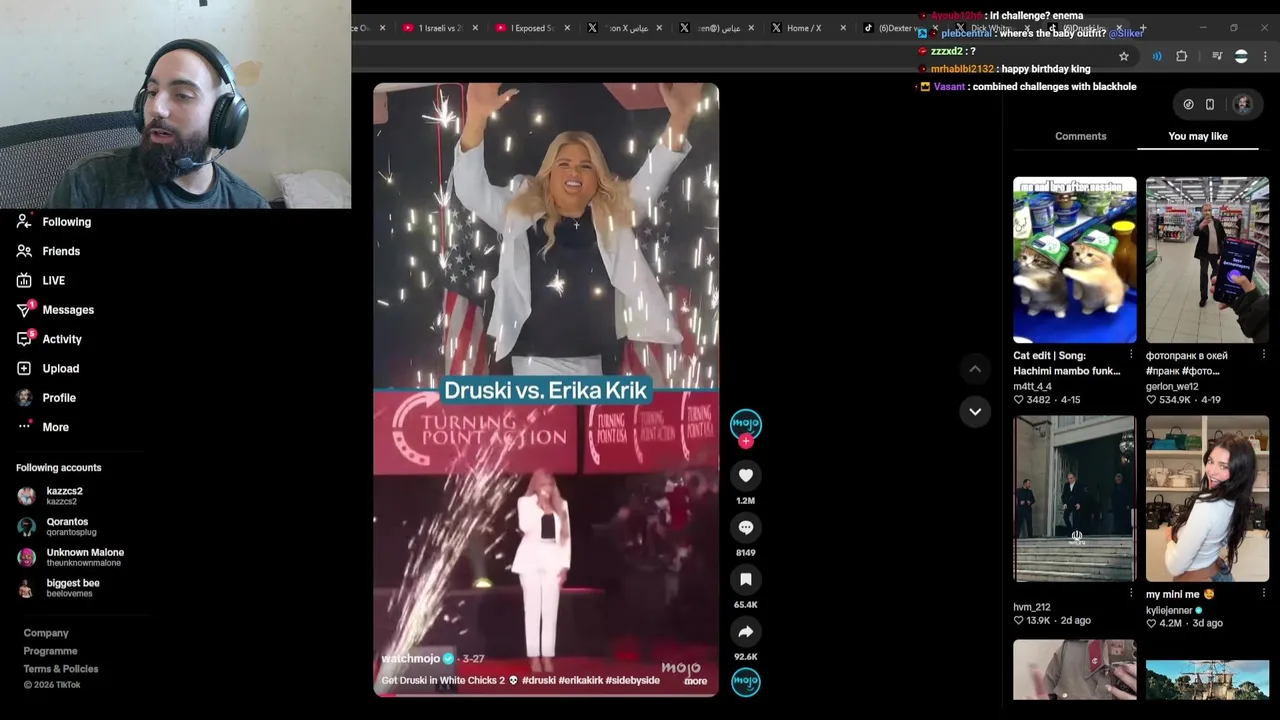Open the browser three-dot menu

pos(1265,57)
